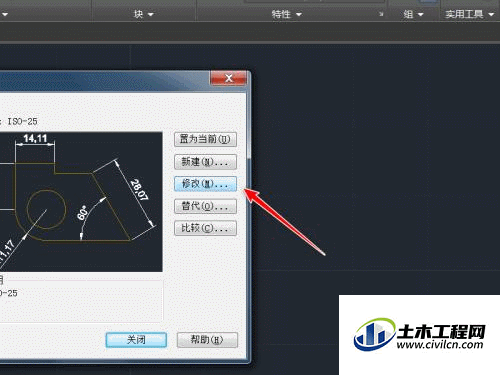Viewport: 500px width, 375px height.
Task: Click the 帮助(H) button
Action: pos(207,340)
